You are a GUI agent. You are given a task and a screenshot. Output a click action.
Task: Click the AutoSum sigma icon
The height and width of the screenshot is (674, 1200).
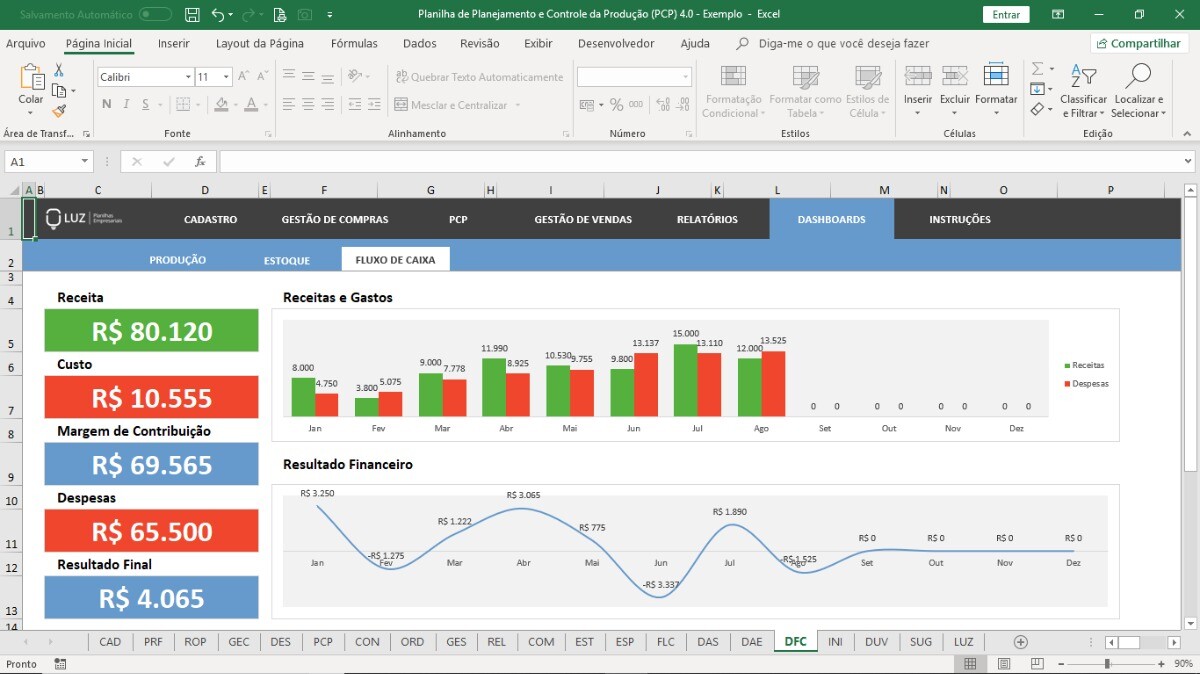(x=1038, y=68)
